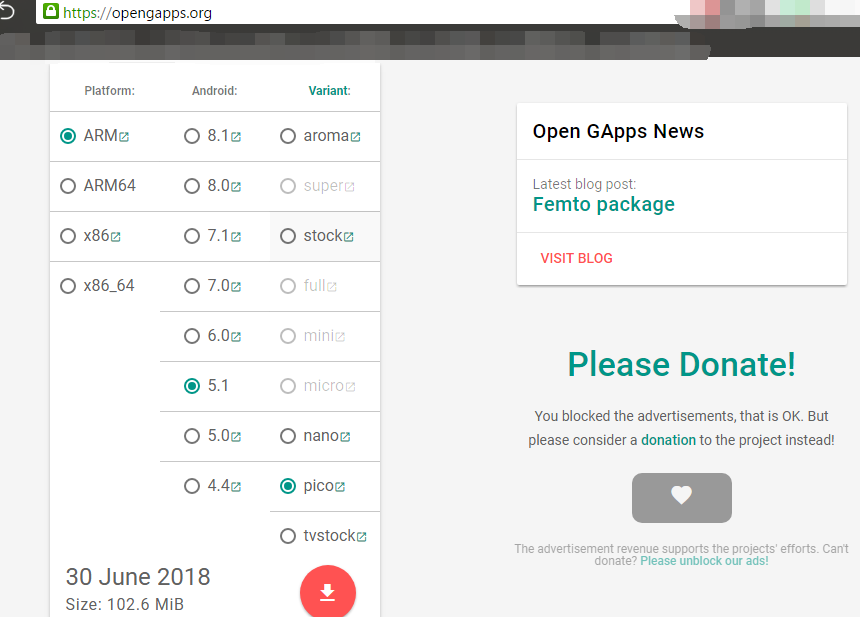Select Android 5.1 radio button
The height and width of the screenshot is (617, 860).
192,386
